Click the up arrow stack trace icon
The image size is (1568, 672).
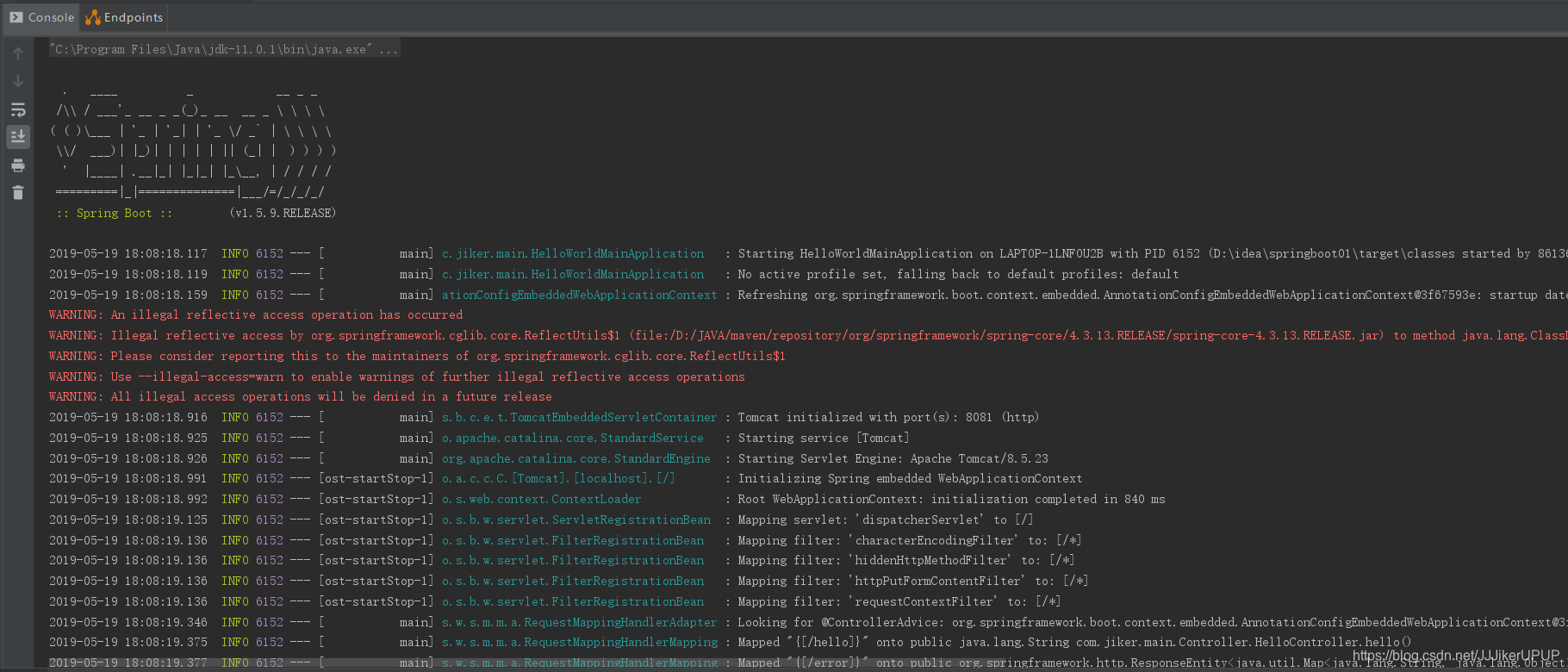coord(18,53)
